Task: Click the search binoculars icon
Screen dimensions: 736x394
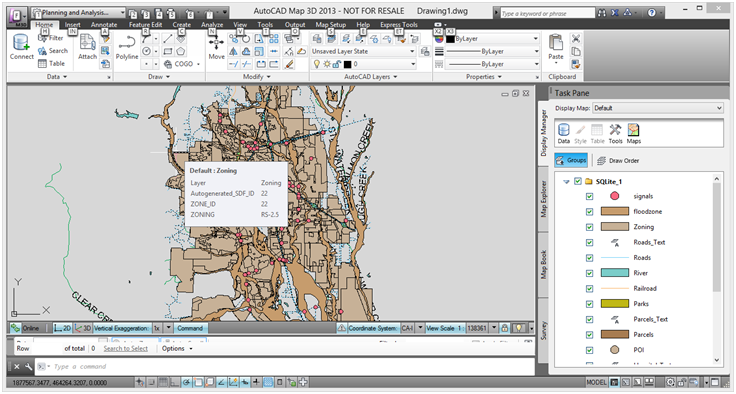Action: [602, 13]
